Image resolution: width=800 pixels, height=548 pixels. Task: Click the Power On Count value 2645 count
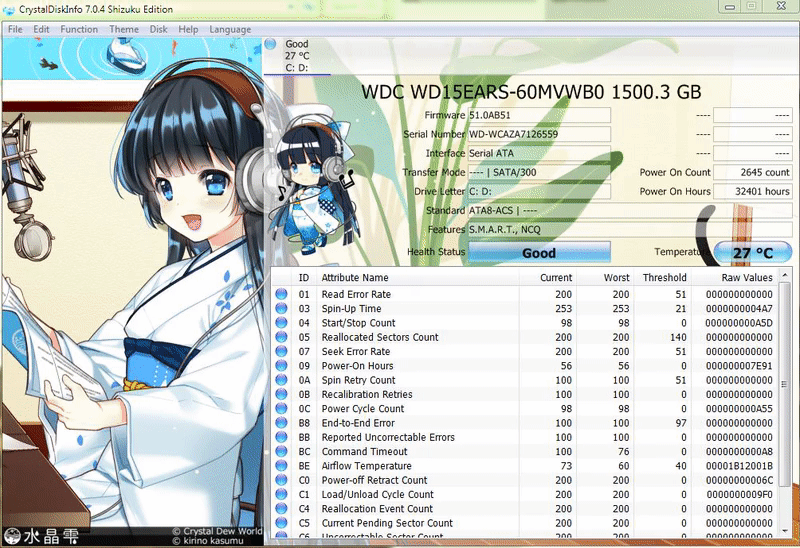[753, 172]
